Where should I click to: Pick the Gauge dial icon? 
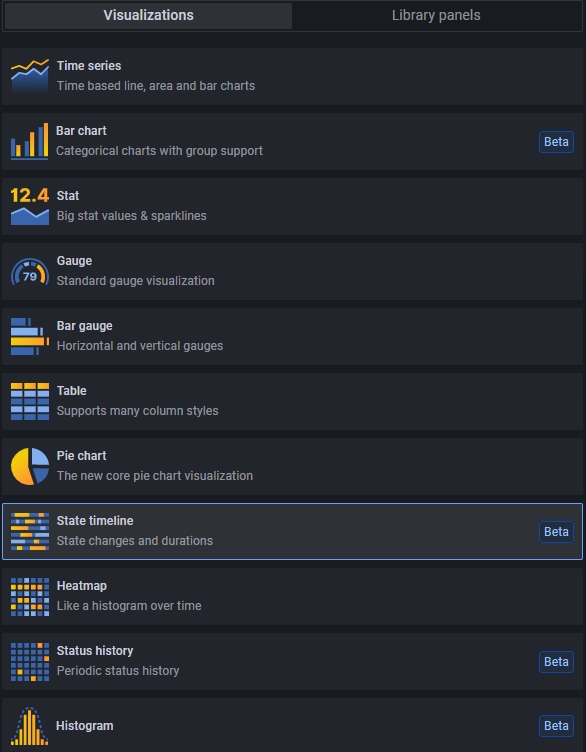pyautogui.click(x=30, y=271)
